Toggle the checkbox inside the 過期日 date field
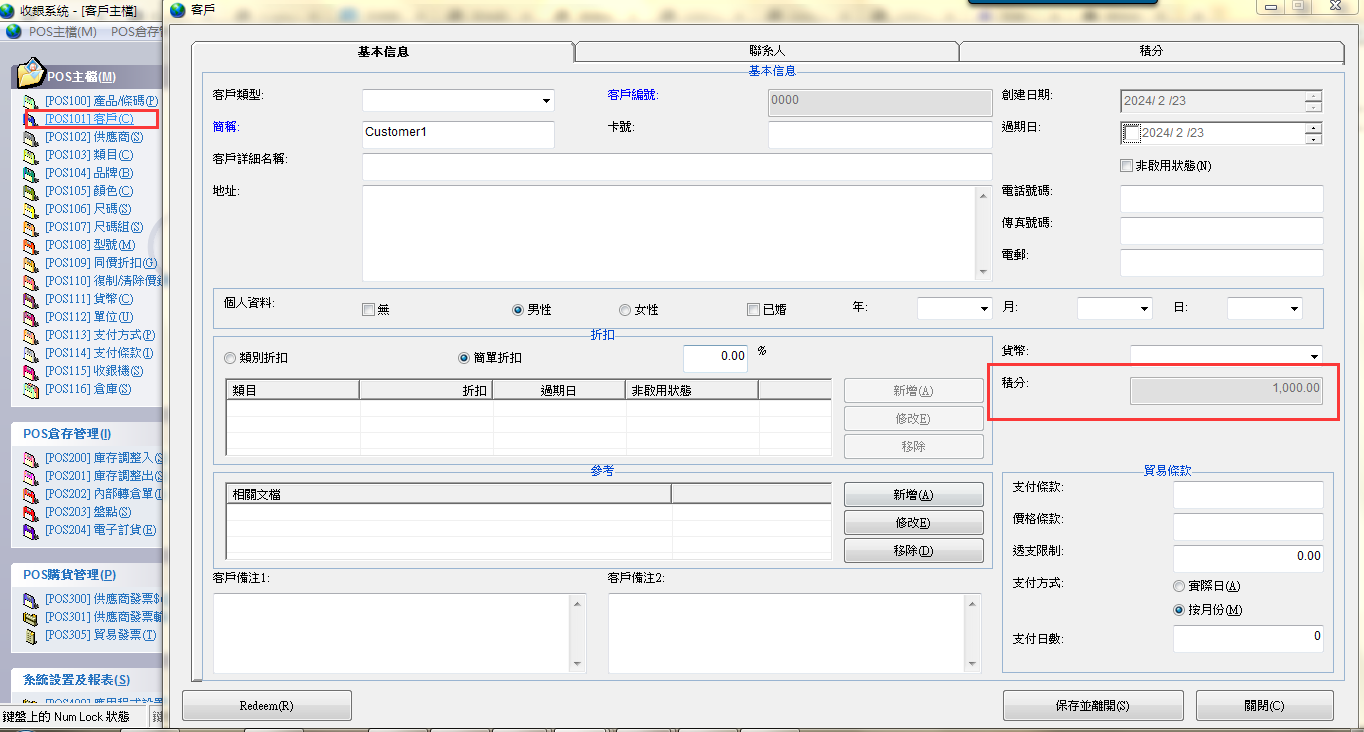This screenshot has height=732, width=1364. (x=1132, y=133)
